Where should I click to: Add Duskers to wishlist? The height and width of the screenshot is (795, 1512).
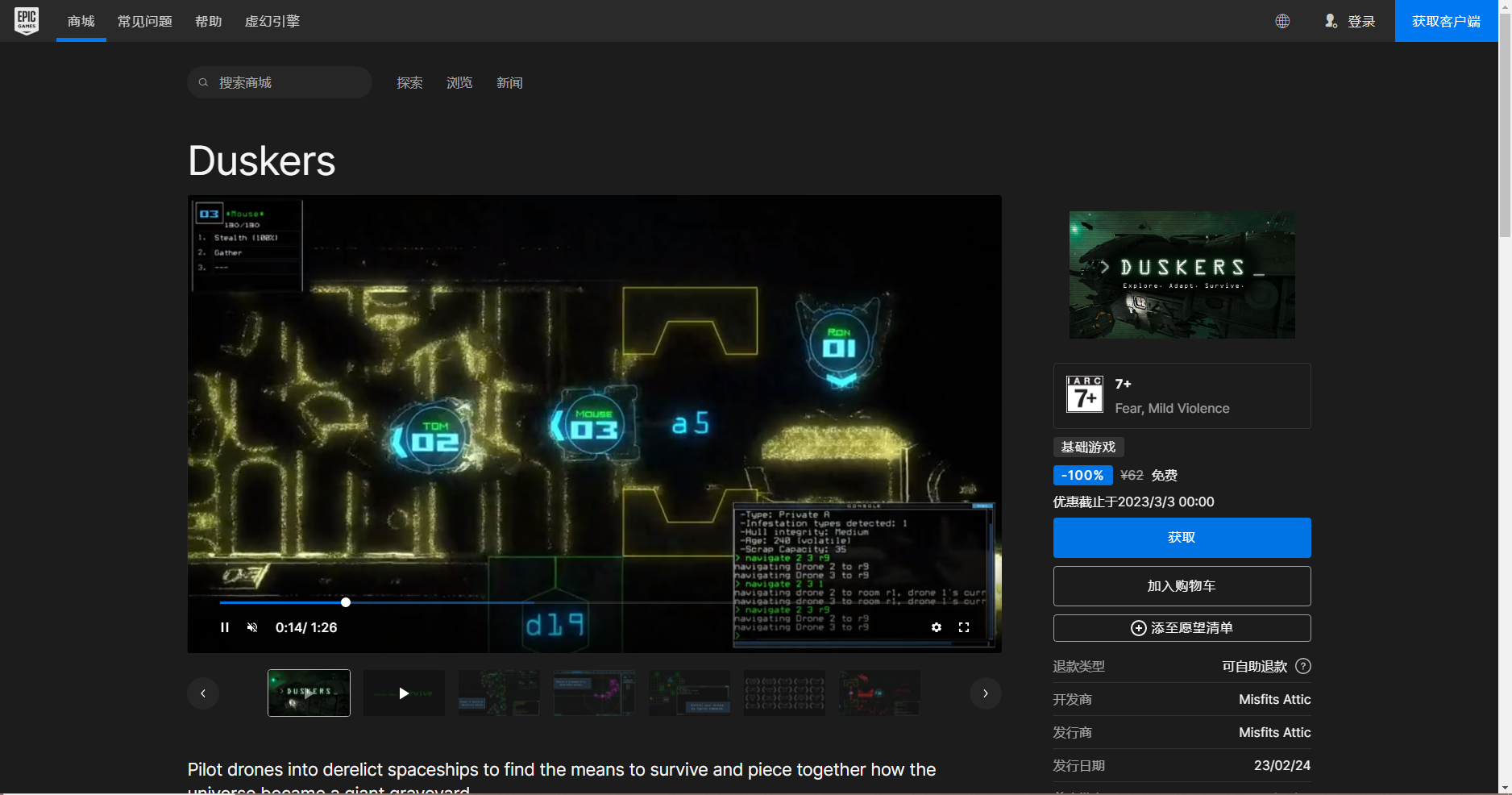click(1182, 628)
